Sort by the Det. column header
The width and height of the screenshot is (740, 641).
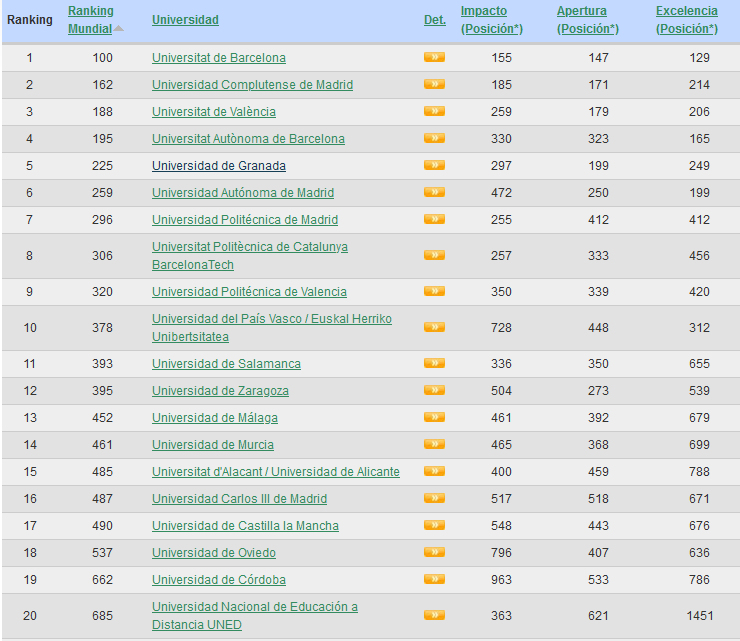point(435,20)
